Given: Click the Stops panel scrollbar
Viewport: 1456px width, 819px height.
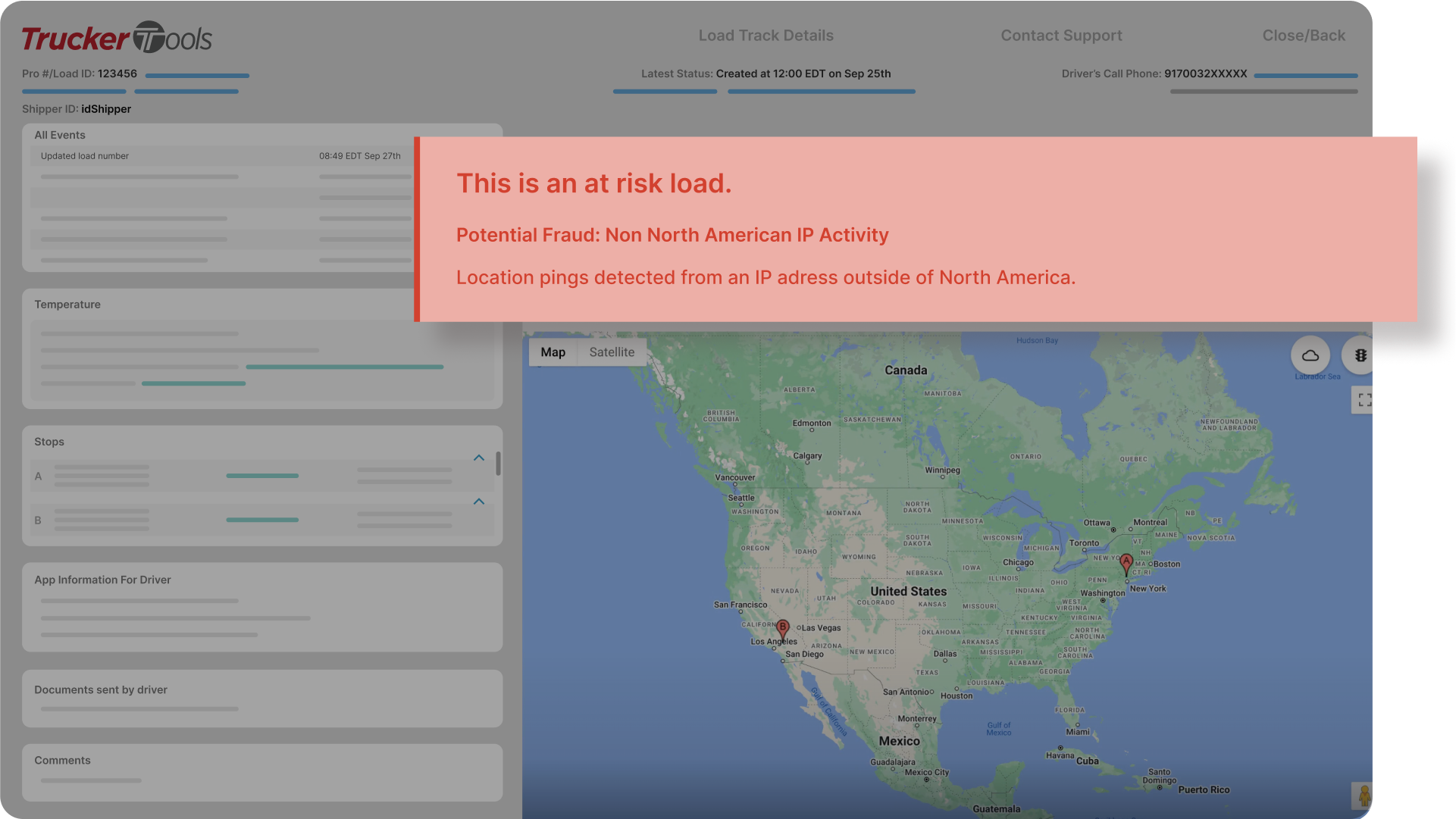Looking at the screenshot, I should point(498,463).
